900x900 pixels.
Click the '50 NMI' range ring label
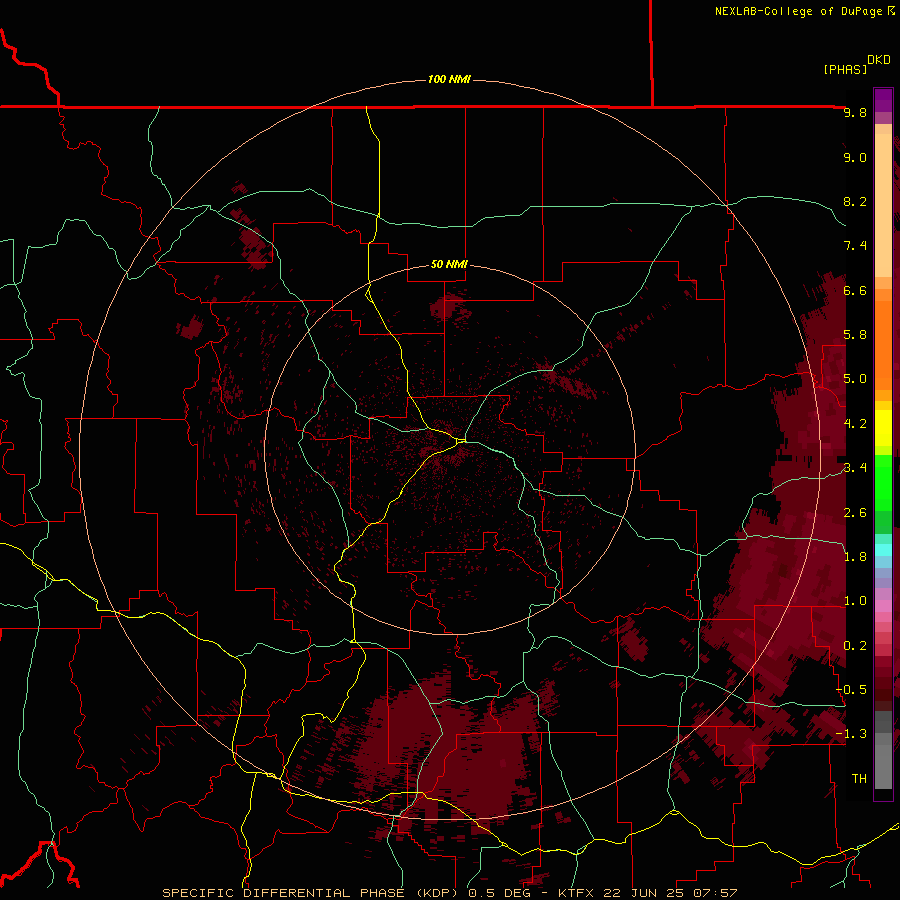click(x=449, y=264)
